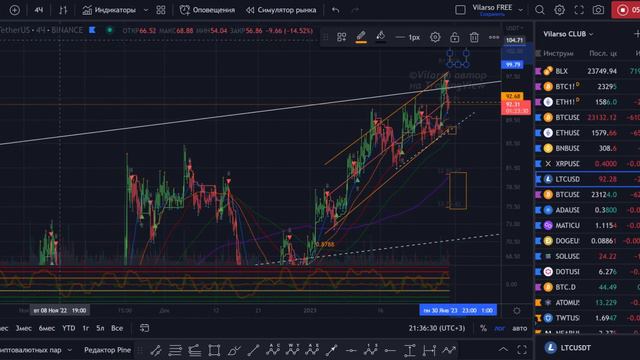Open the quick search magnifier

point(540,10)
